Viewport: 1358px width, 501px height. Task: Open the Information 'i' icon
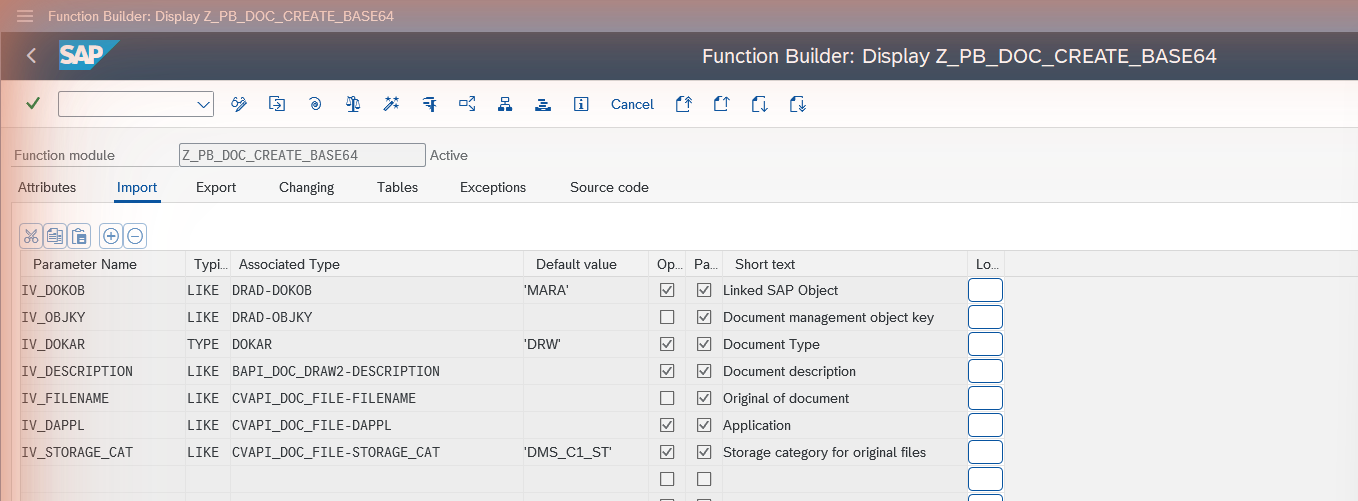click(581, 104)
